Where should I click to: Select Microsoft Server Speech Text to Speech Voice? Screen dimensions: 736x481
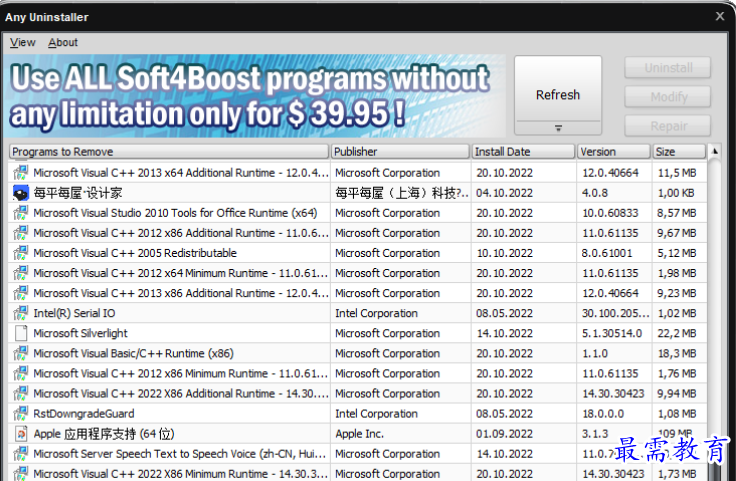[x=180, y=454]
